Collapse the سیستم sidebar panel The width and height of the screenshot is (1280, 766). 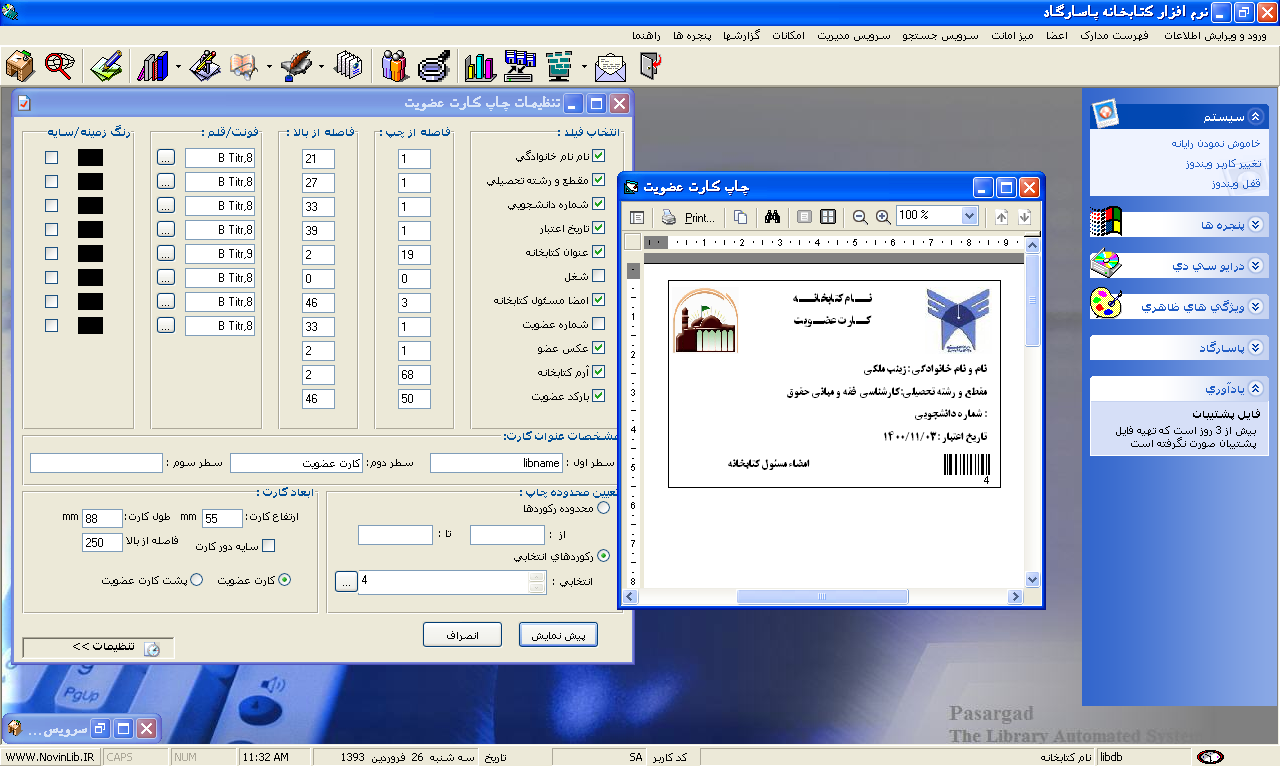point(1256,117)
